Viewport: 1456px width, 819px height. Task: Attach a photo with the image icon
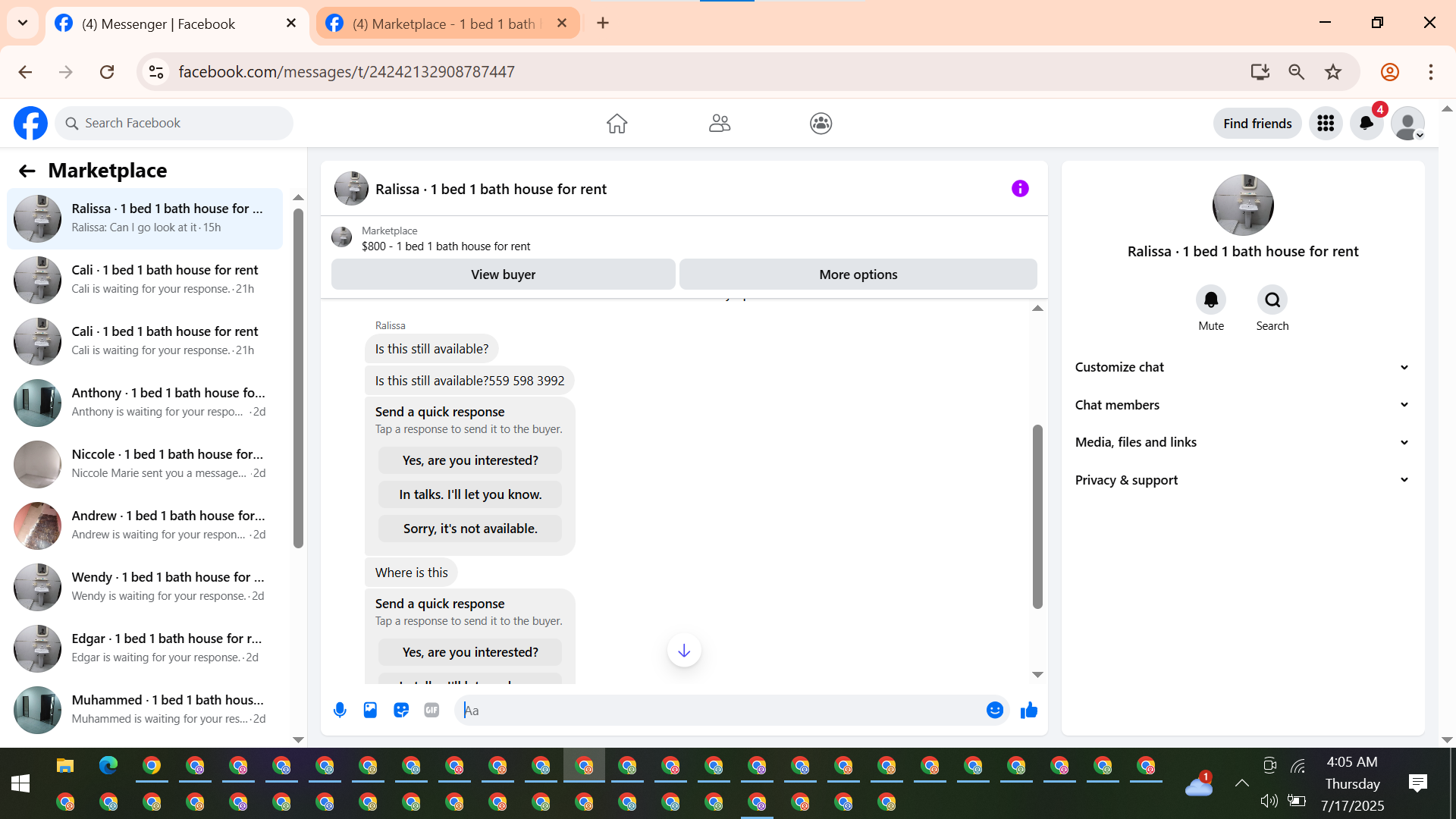tap(370, 711)
